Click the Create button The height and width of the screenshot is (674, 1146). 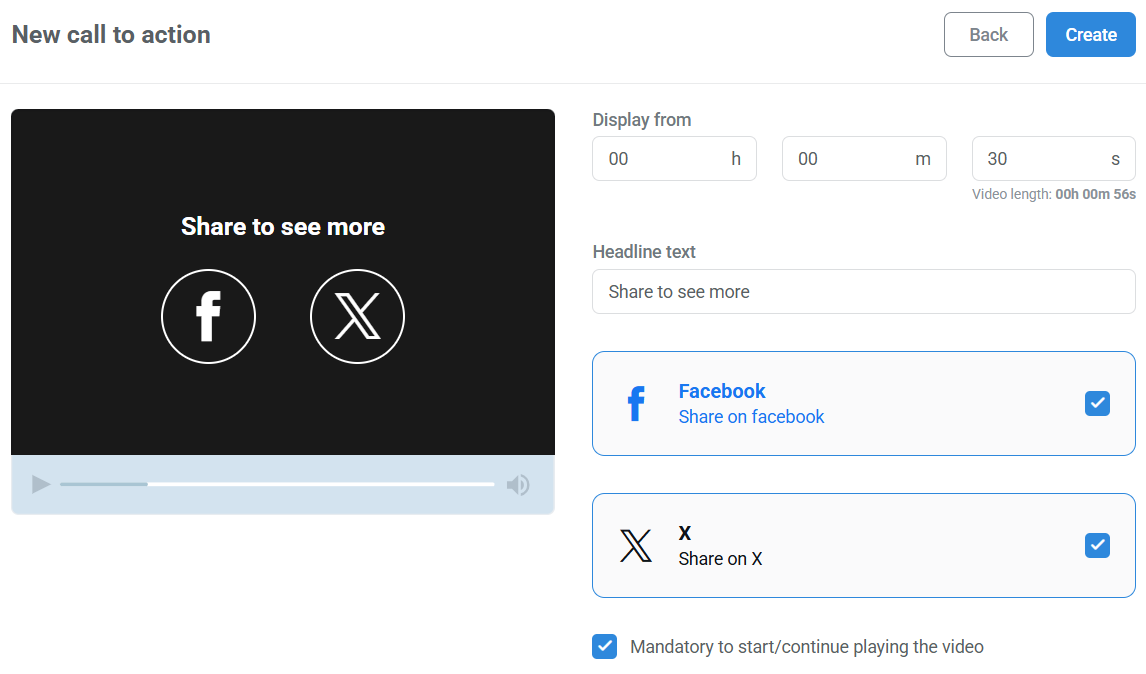(x=1090, y=34)
